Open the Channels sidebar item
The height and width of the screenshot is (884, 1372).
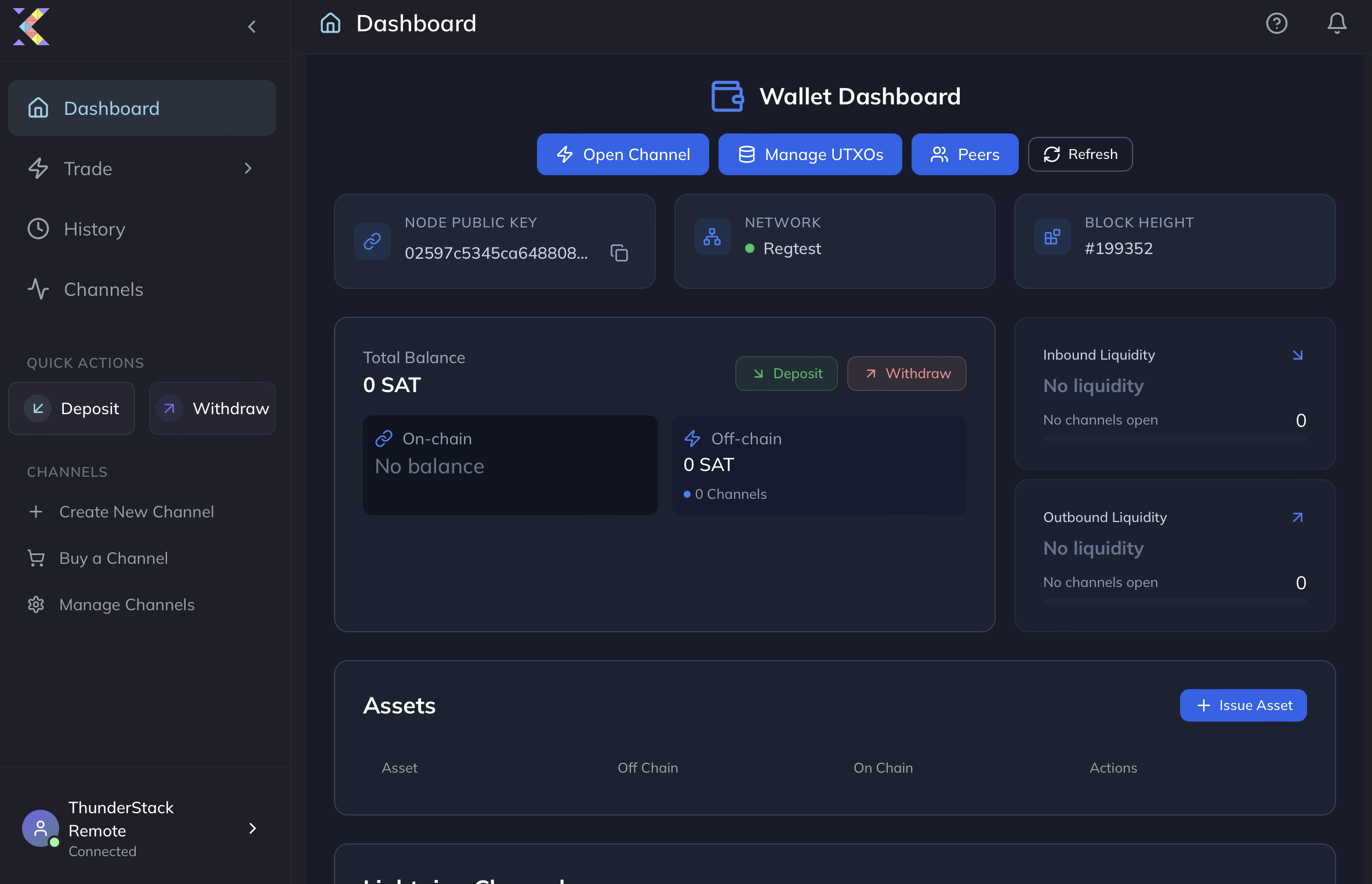pyautogui.click(x=103, y=289)
